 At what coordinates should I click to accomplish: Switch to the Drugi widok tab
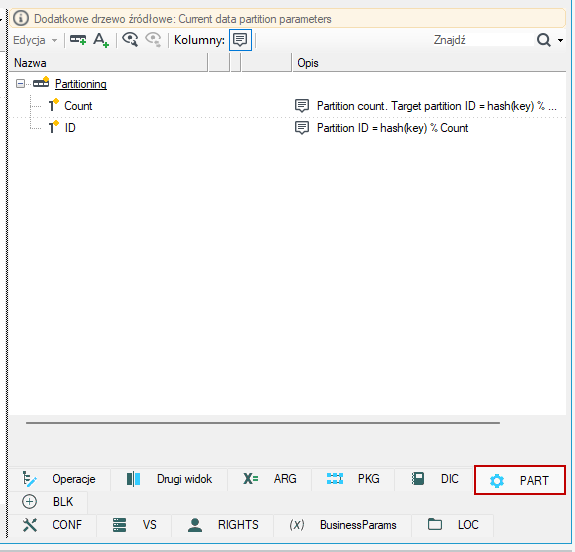pyautogui.click(x=169, y=479)
